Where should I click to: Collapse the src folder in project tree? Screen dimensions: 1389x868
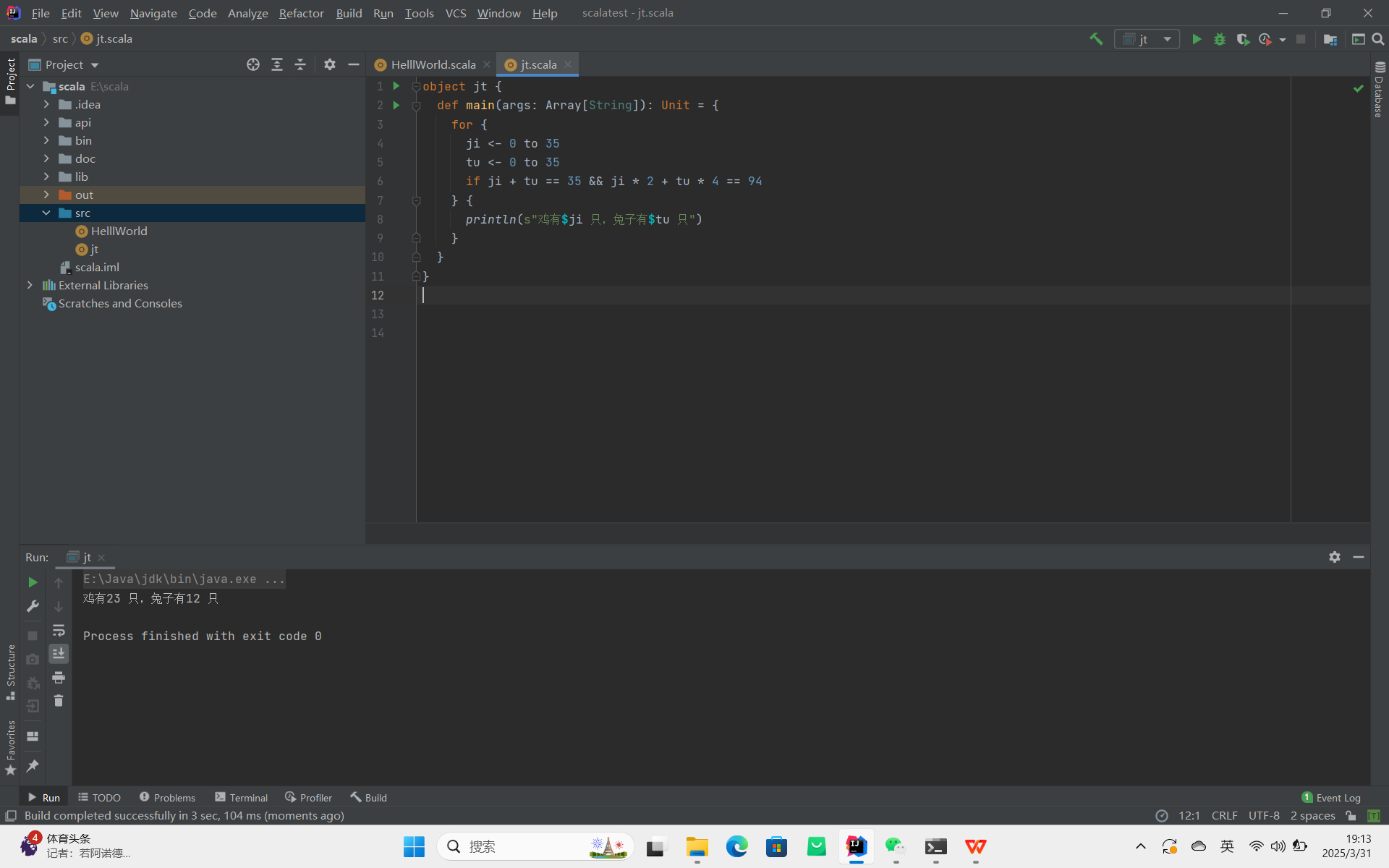tap(46, 213)
